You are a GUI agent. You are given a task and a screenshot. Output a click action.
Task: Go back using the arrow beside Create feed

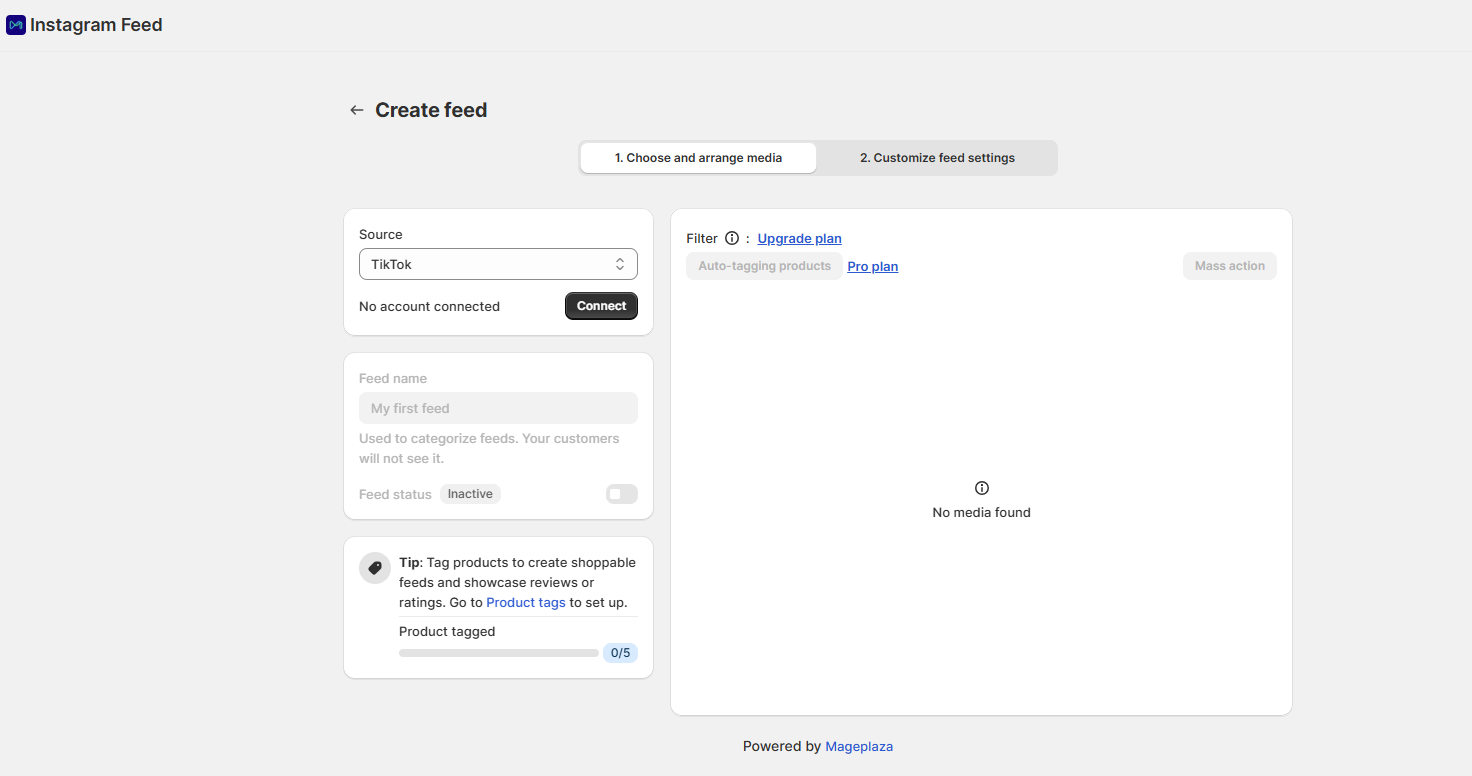pos(356,110)
